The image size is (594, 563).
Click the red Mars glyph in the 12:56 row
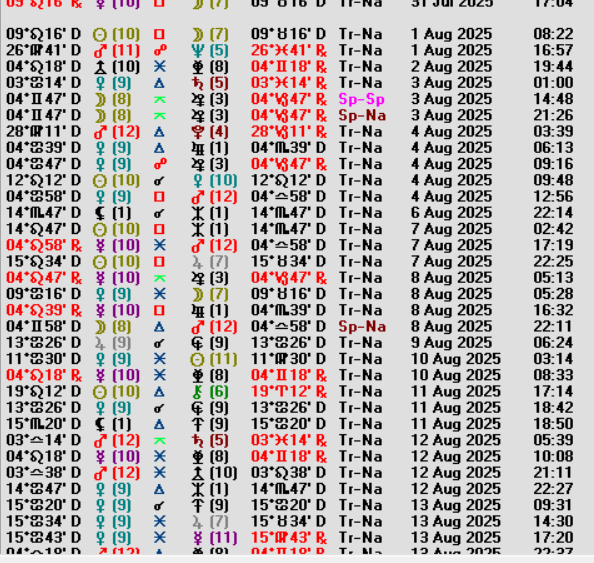[198, 197]
